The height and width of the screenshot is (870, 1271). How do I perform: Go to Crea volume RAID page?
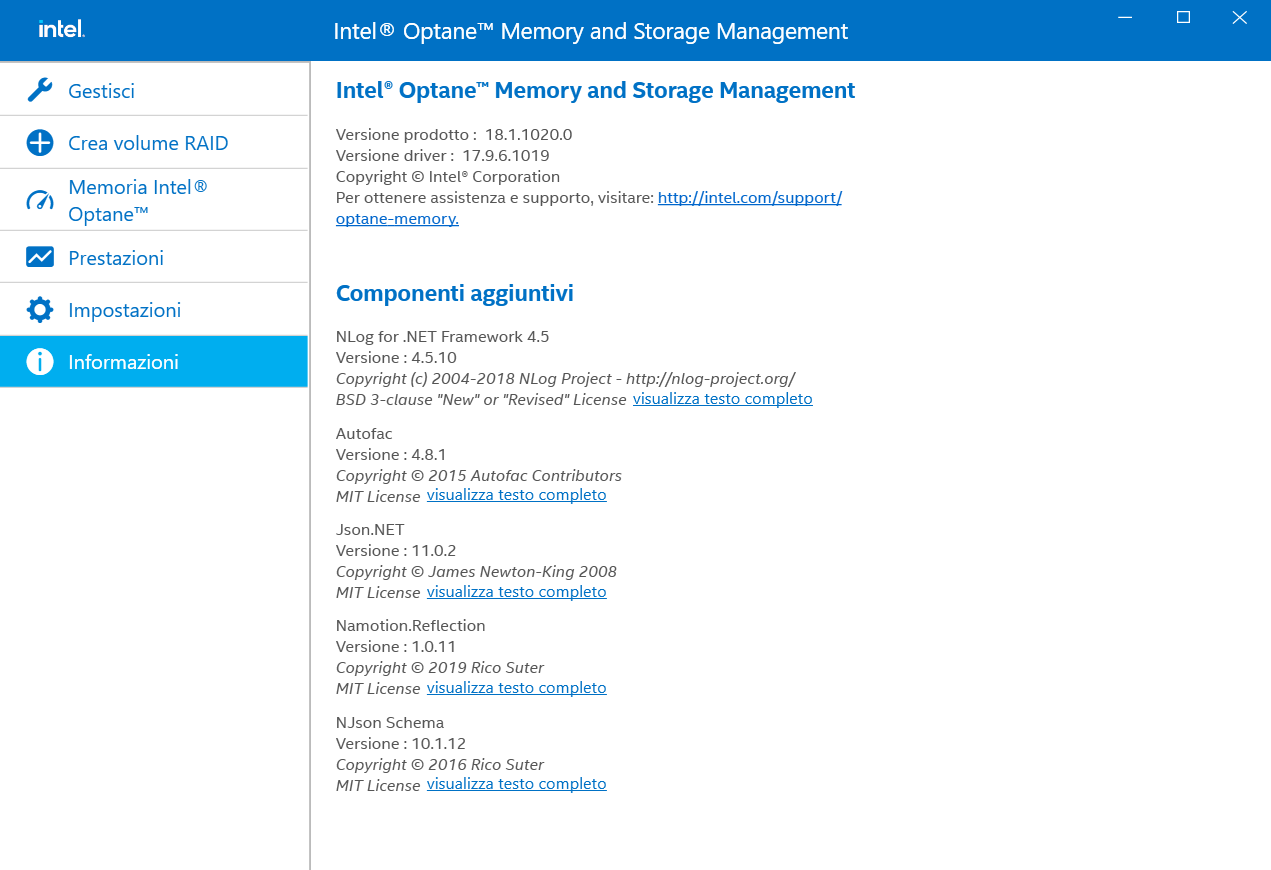[x=148, y=143]
